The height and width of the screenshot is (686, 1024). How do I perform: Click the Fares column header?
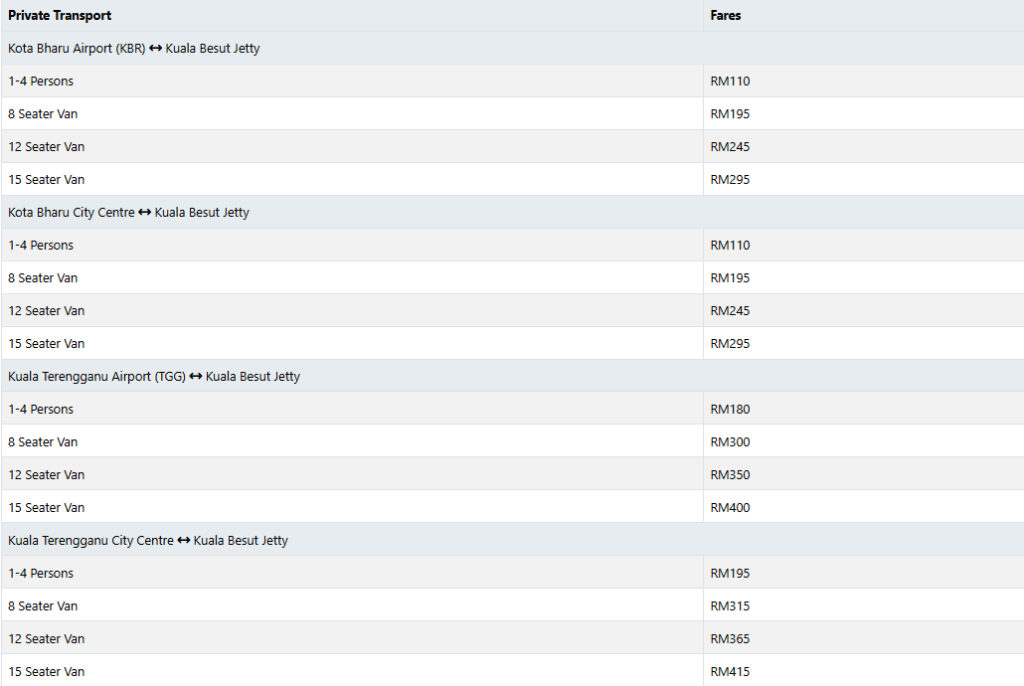(x=726, y=16)
